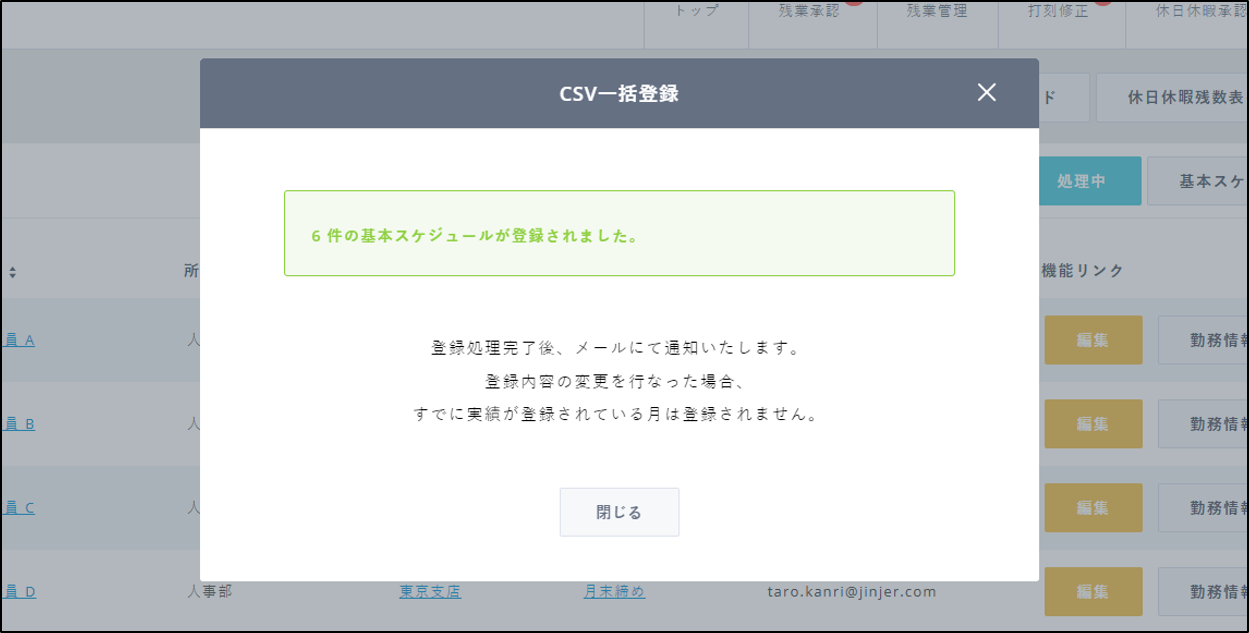
Task: Switch to the 残業管理 tab
Action: [x=937, y=13]
